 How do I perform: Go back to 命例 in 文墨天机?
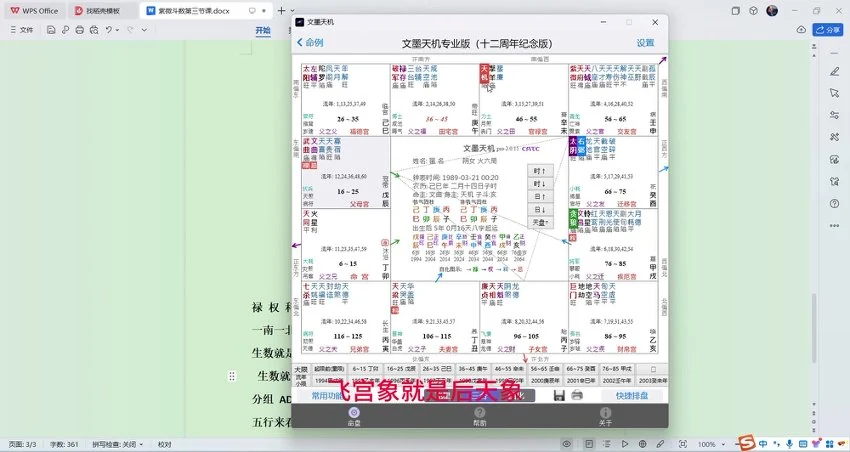tap(310, 42)
